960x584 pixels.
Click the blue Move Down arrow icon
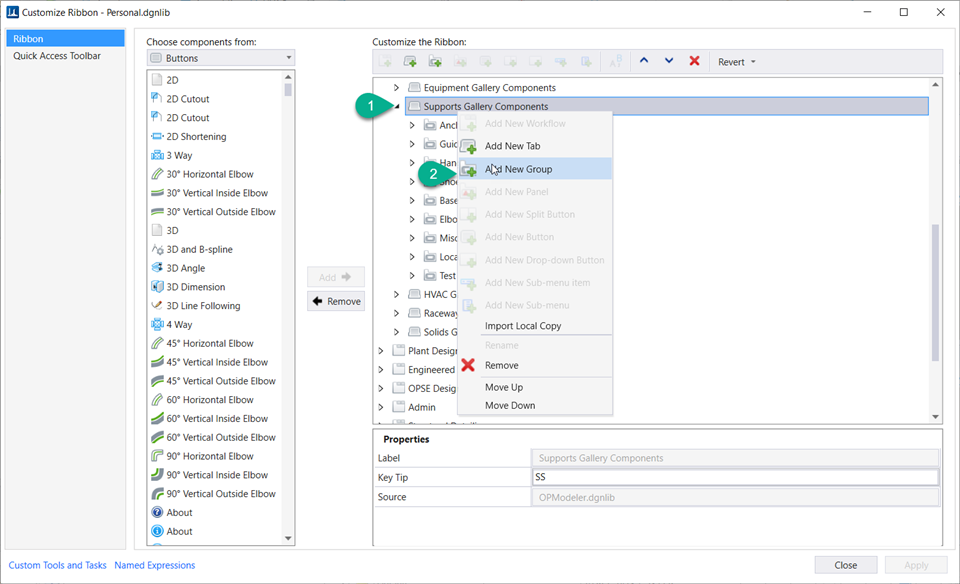(669, 62)
